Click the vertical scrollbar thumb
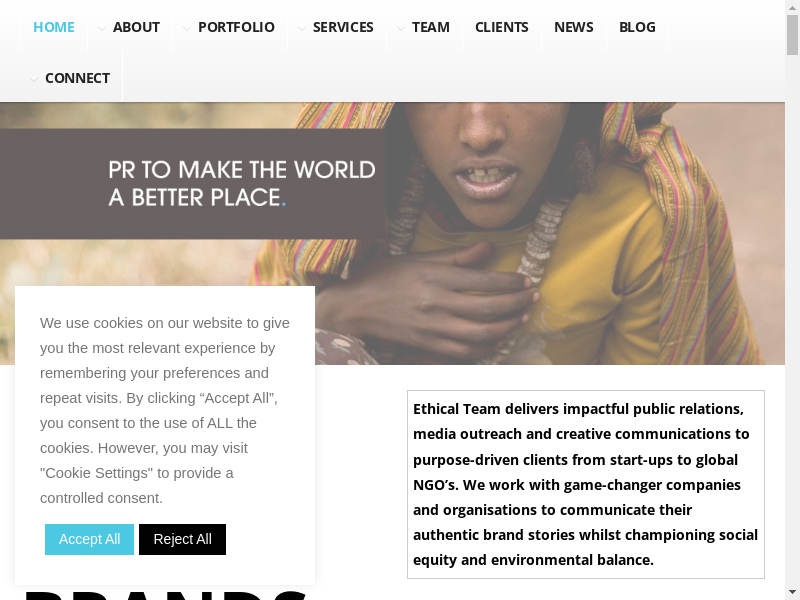800x600 pixels. point(792,35)
